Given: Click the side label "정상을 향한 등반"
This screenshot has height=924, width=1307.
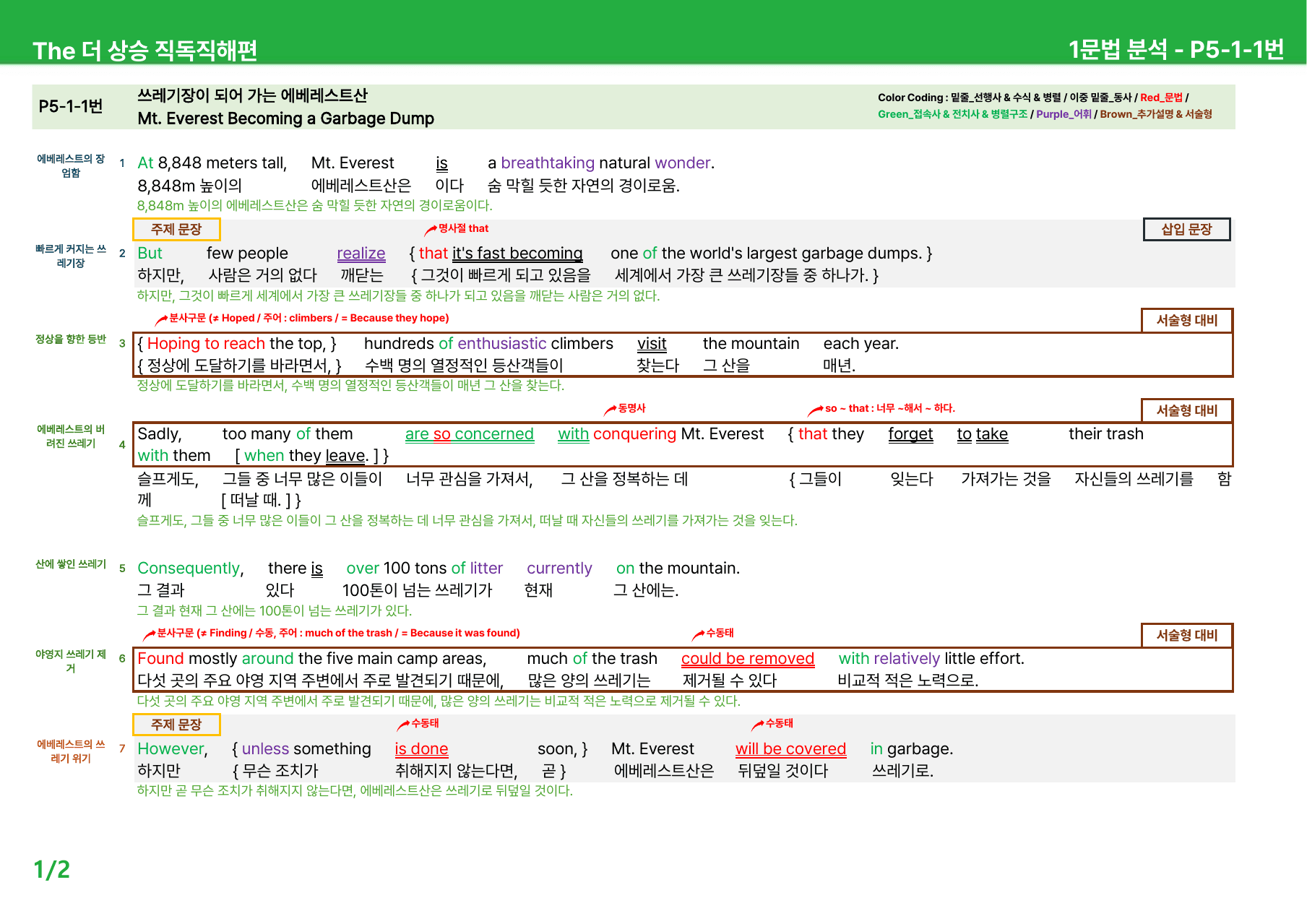Looking at the screenshot, I should click(71, 339).
